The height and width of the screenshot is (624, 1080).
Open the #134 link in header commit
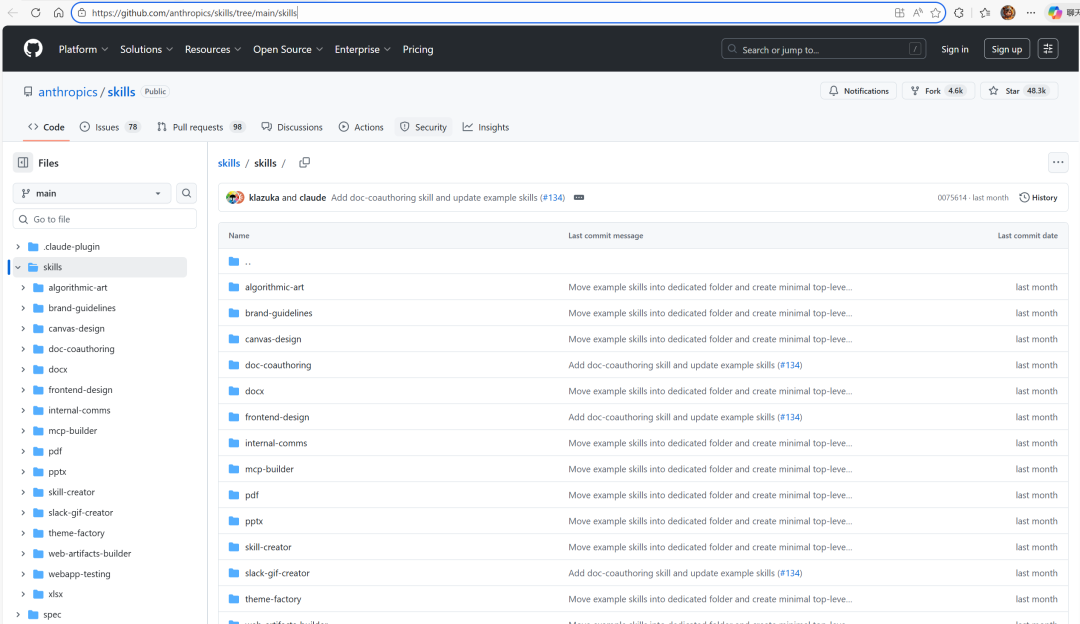point(552,198)
